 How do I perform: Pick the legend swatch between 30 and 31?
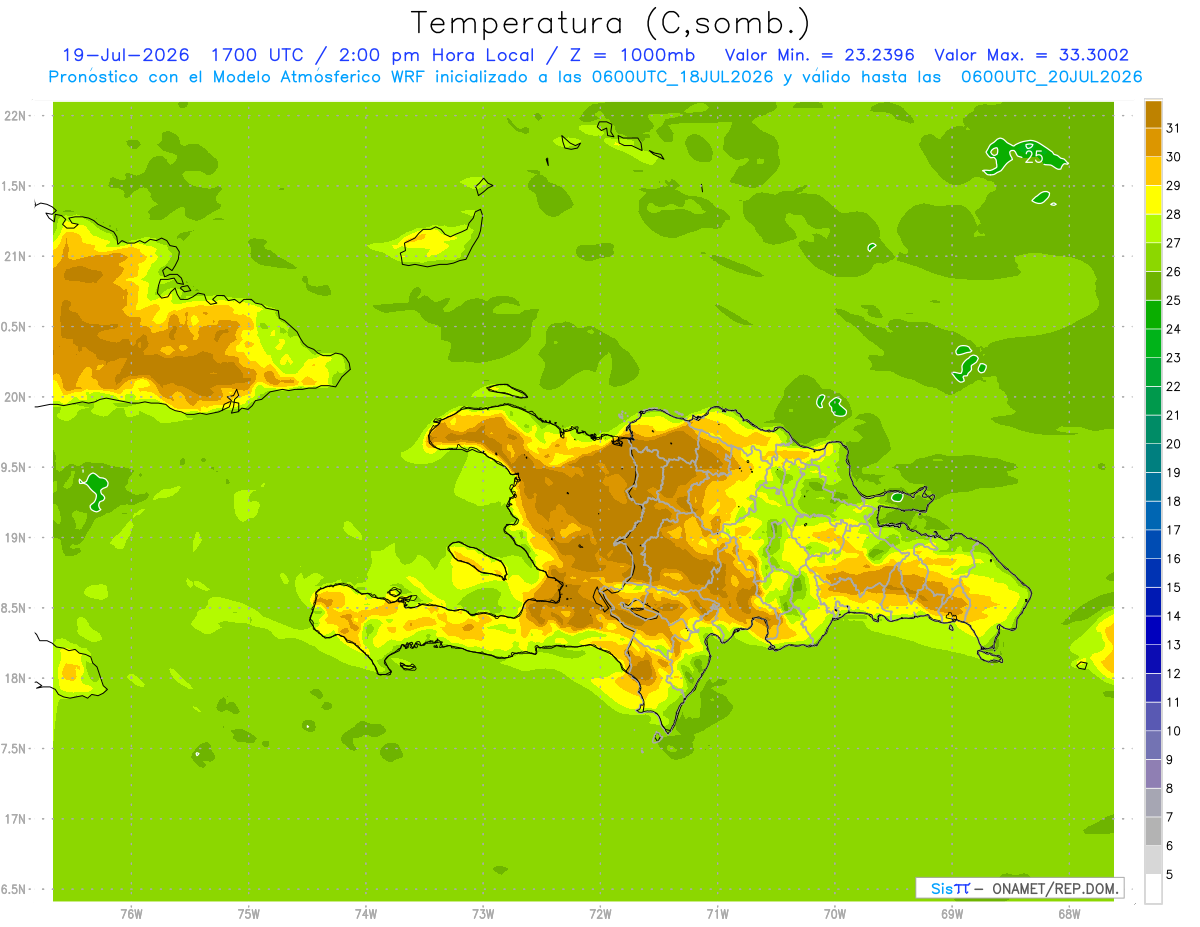pos(1153,142)
